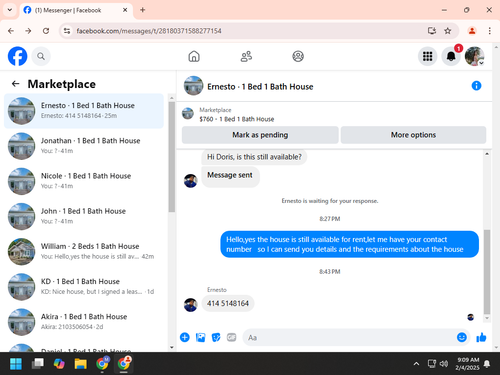500x375 pixels.
Task: Open the Friends icon
Action: [x=246, y=56]
